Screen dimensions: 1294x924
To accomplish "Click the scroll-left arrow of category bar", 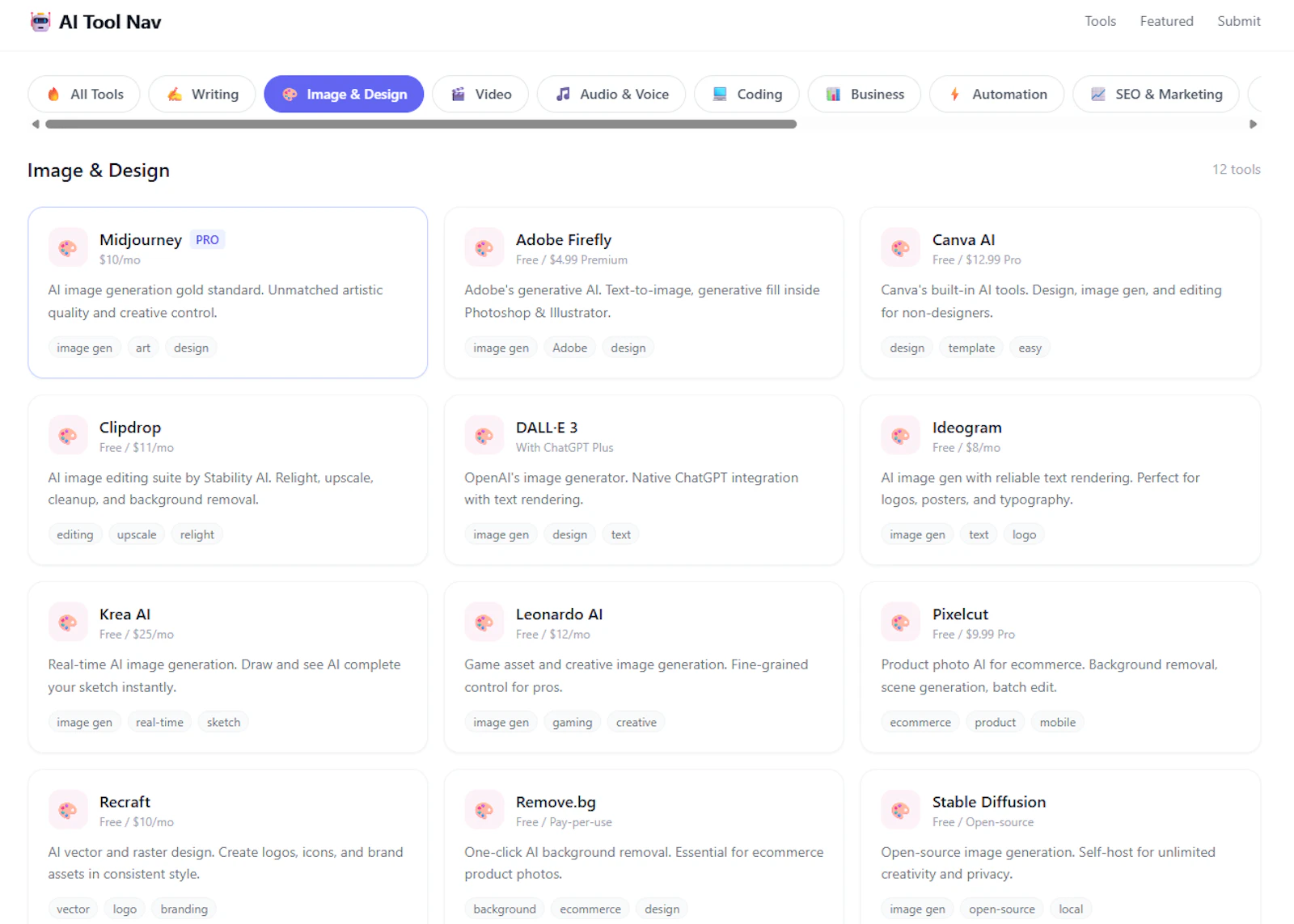I will coord(35,124).
